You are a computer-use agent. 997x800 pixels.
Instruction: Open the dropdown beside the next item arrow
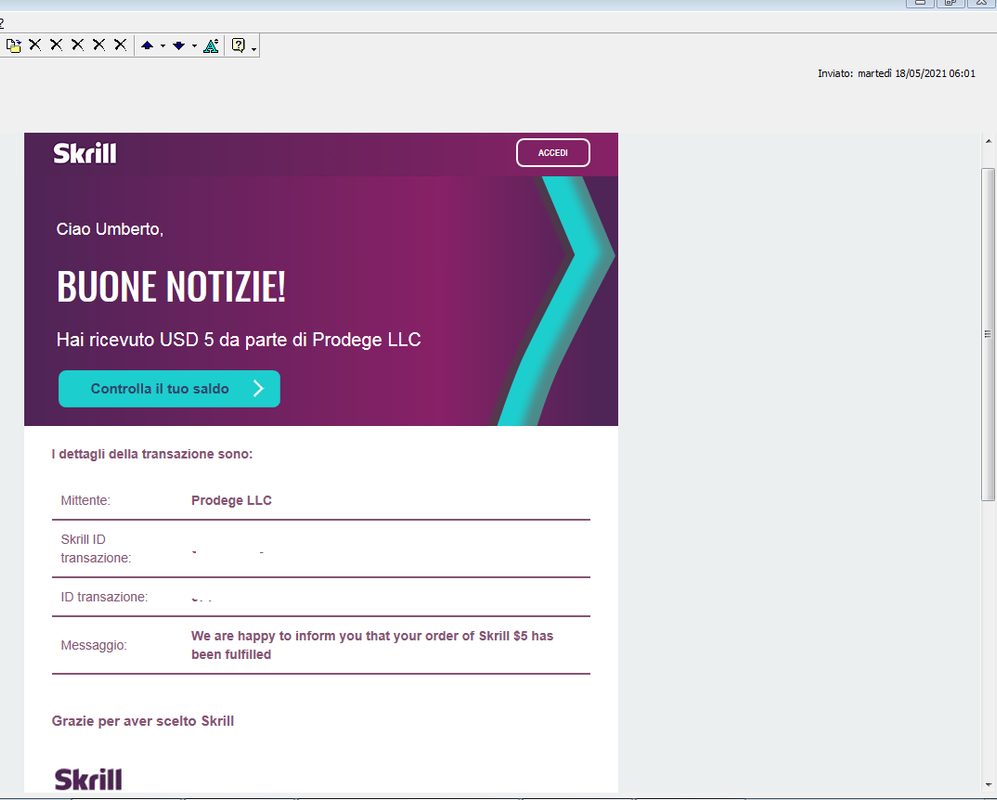coord(195,46)
